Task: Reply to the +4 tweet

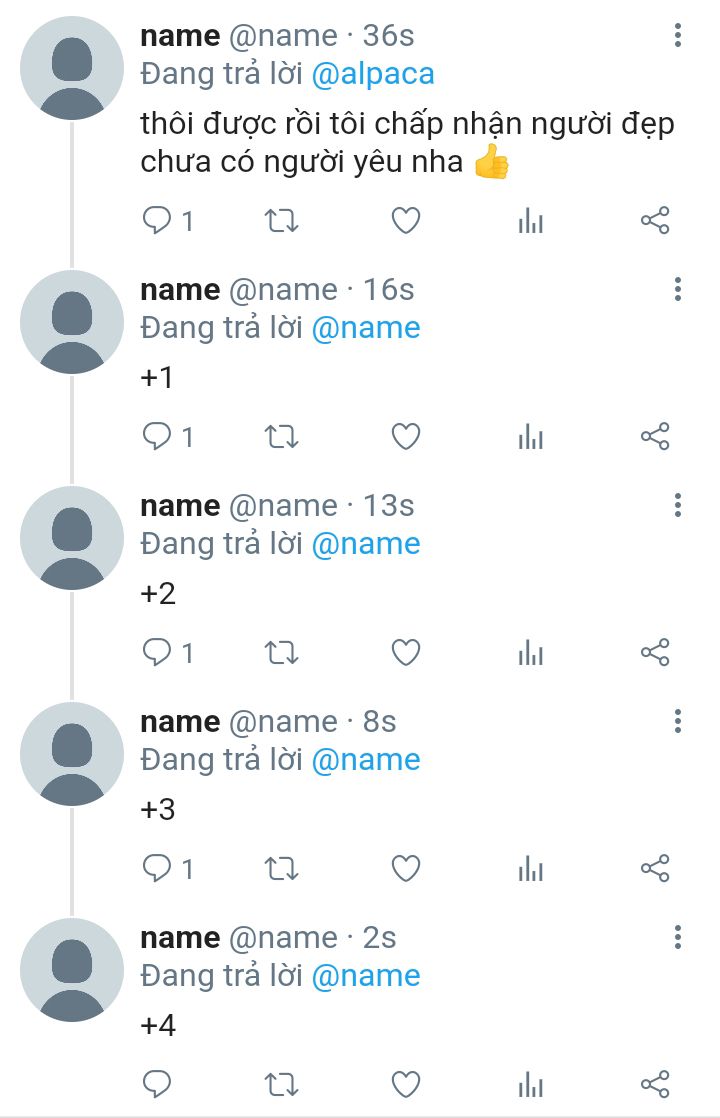Action: pos(157,1084)
